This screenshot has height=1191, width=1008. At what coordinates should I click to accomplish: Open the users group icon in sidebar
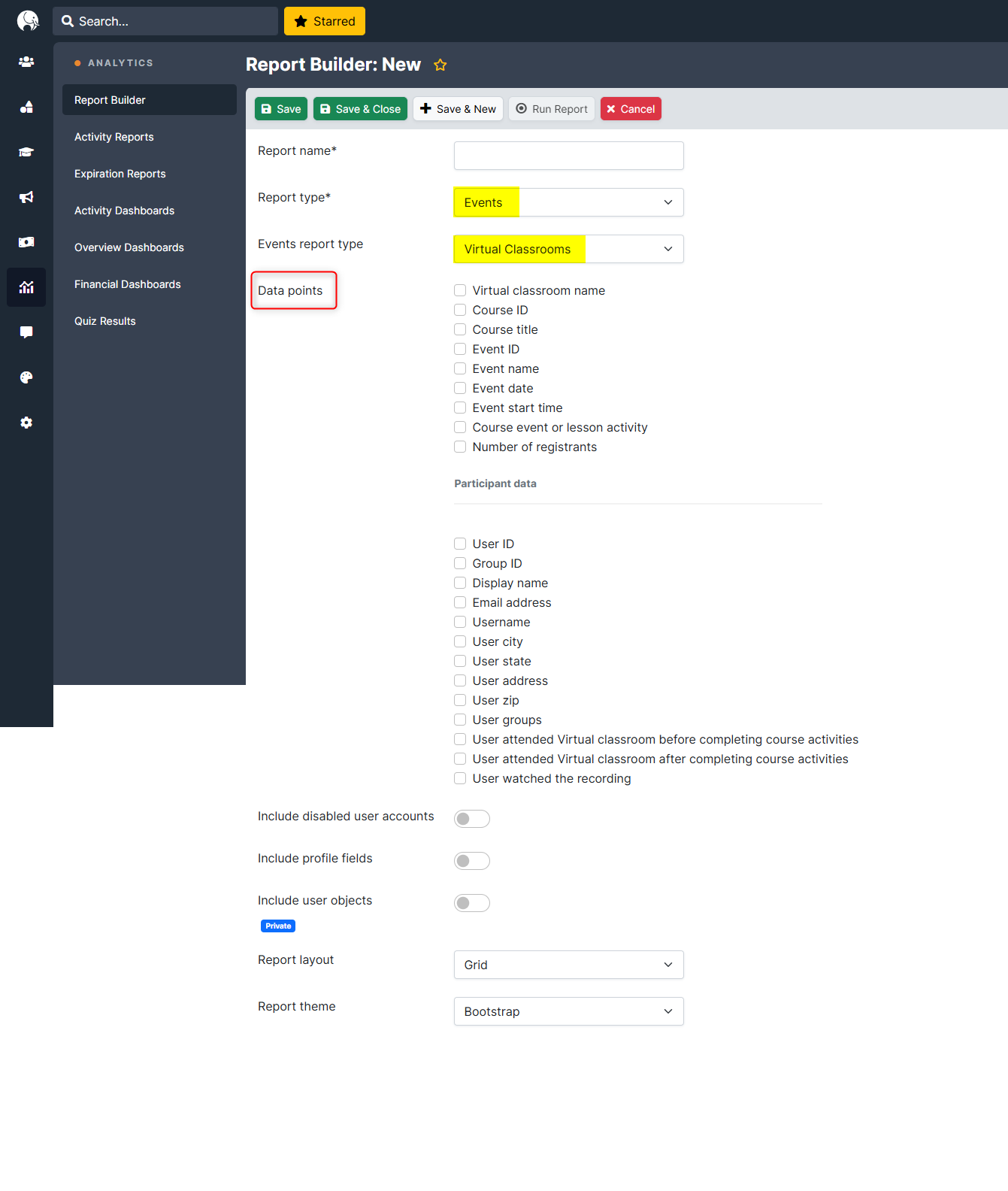[x=26, y=62]
